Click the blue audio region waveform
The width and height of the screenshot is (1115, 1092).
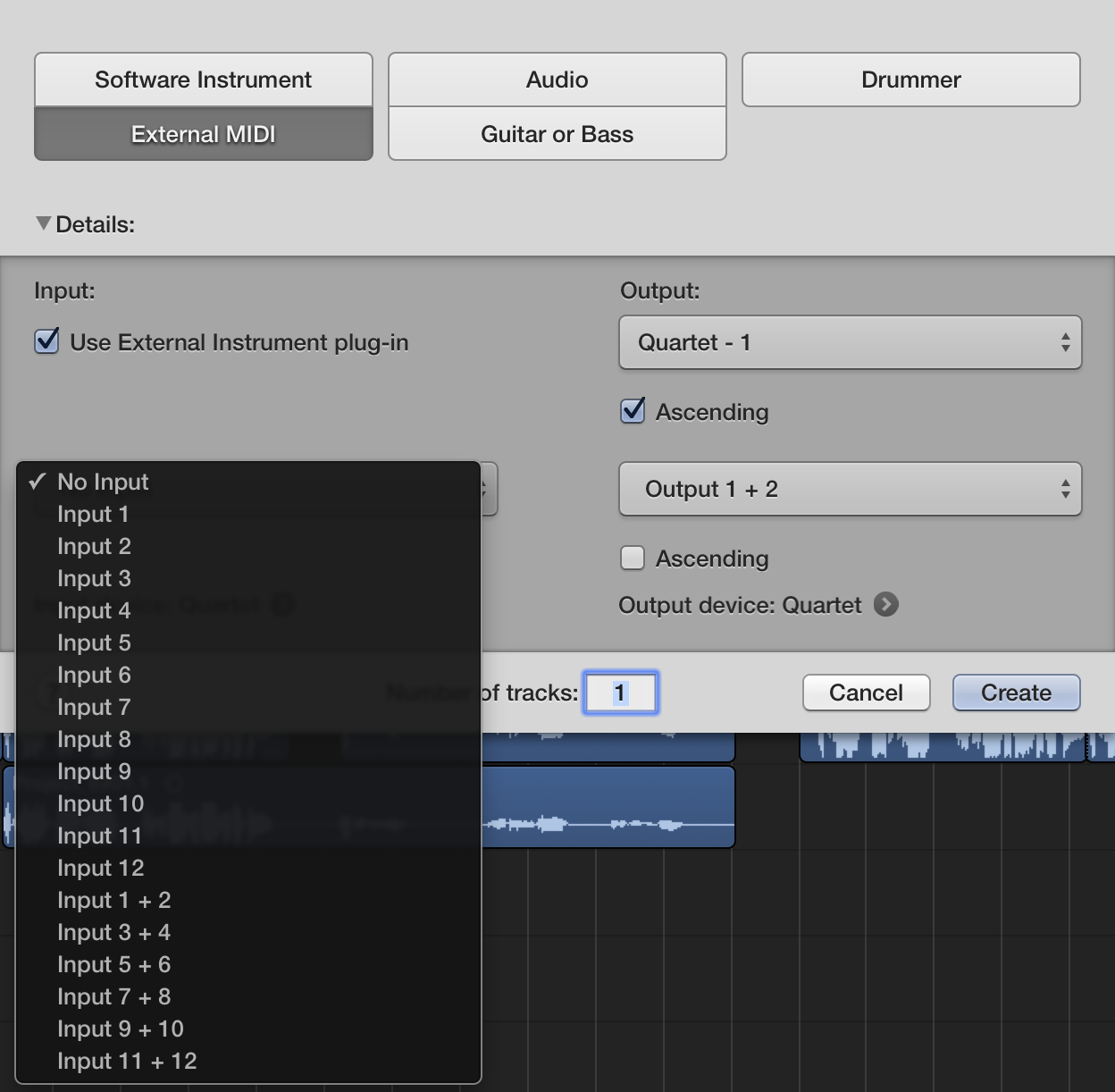point(608,807)
